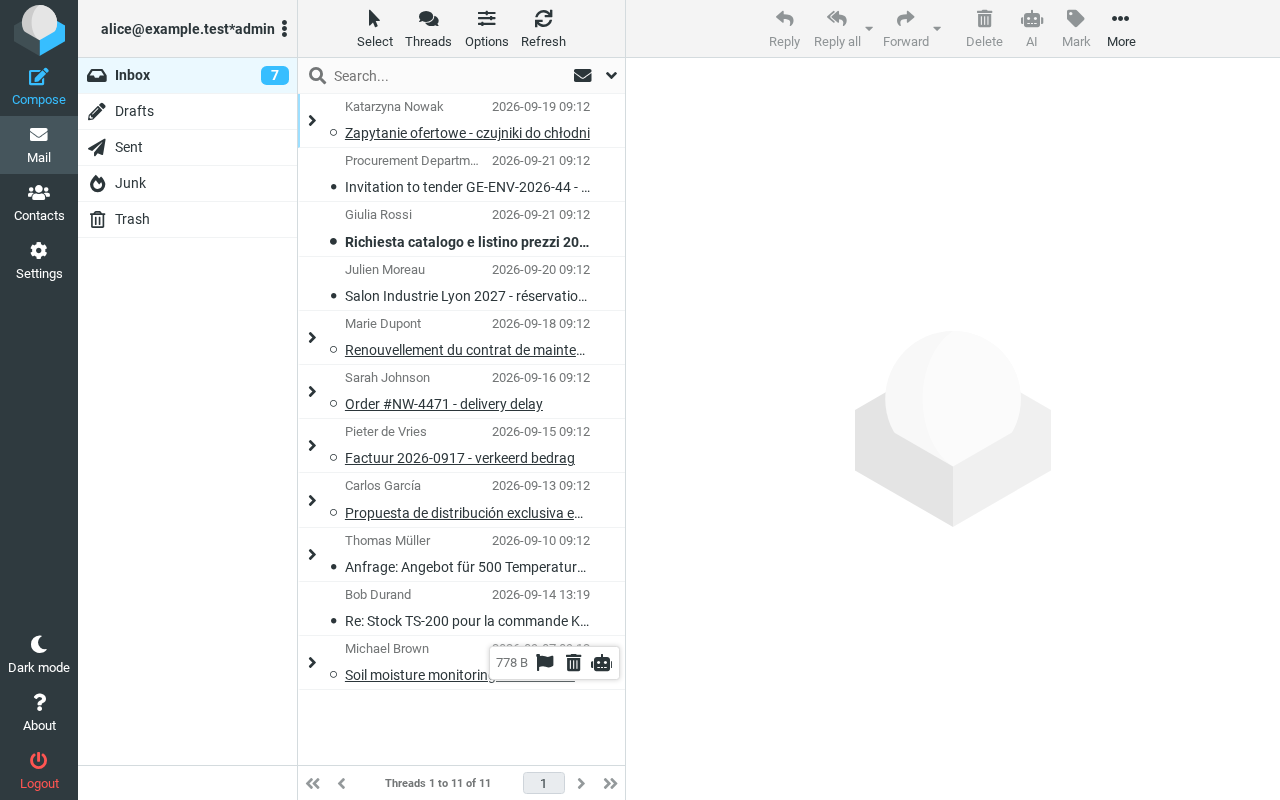The height and width of the screenshot is (800, 1280).
Task: Toggle status dot on Julien Moreau message
Action: (333, 296)
